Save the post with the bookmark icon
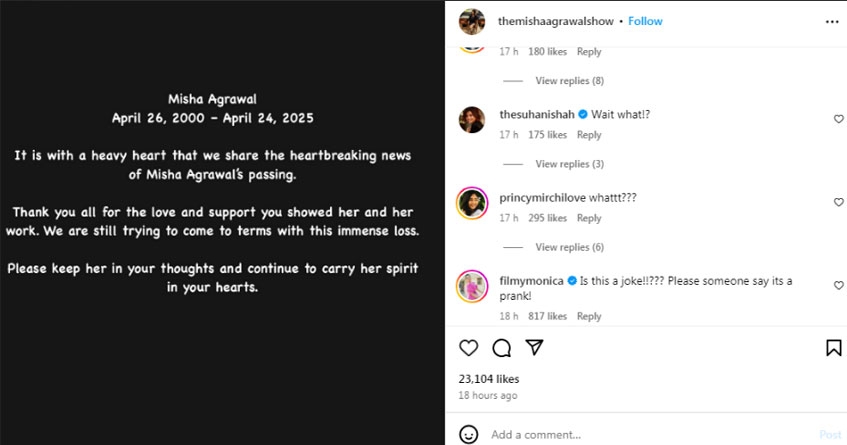This screenshot has height=445, width=847. point(833,348)
